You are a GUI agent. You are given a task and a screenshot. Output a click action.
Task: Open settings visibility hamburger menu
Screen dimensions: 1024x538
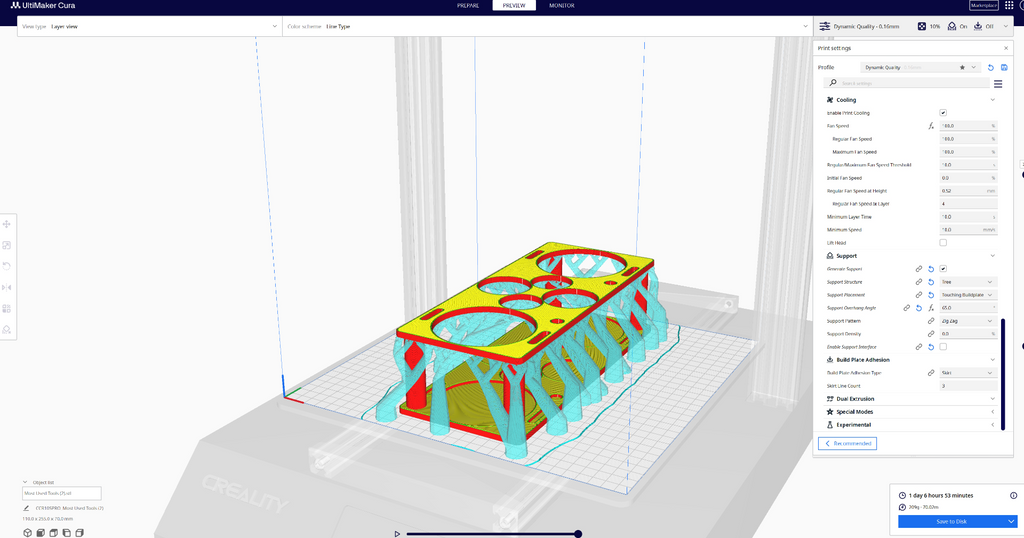click(998, 84)
